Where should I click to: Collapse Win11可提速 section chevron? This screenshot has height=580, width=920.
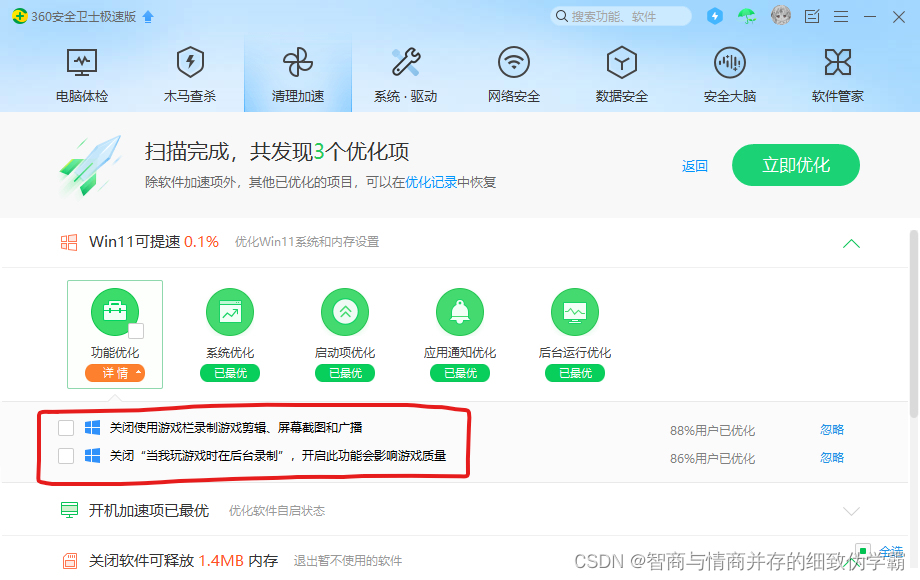click(x=851, y=244)
